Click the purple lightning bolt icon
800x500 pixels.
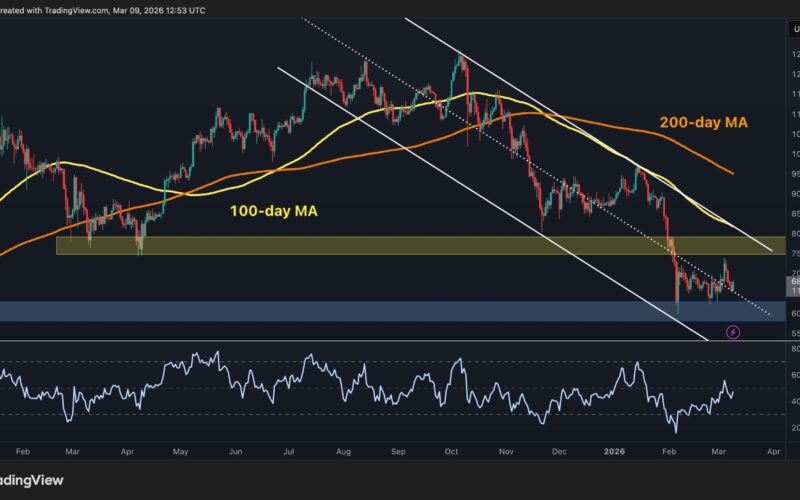pyautogui.click(x=733, y=332)
